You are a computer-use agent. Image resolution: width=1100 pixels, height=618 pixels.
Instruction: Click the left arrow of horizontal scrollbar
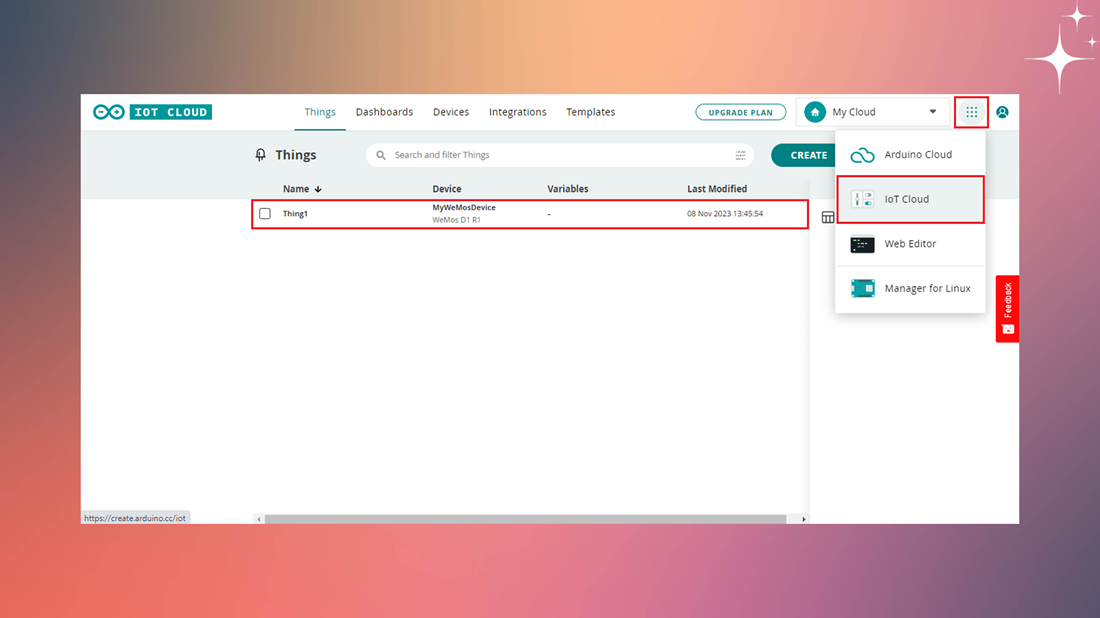(259, 519)
